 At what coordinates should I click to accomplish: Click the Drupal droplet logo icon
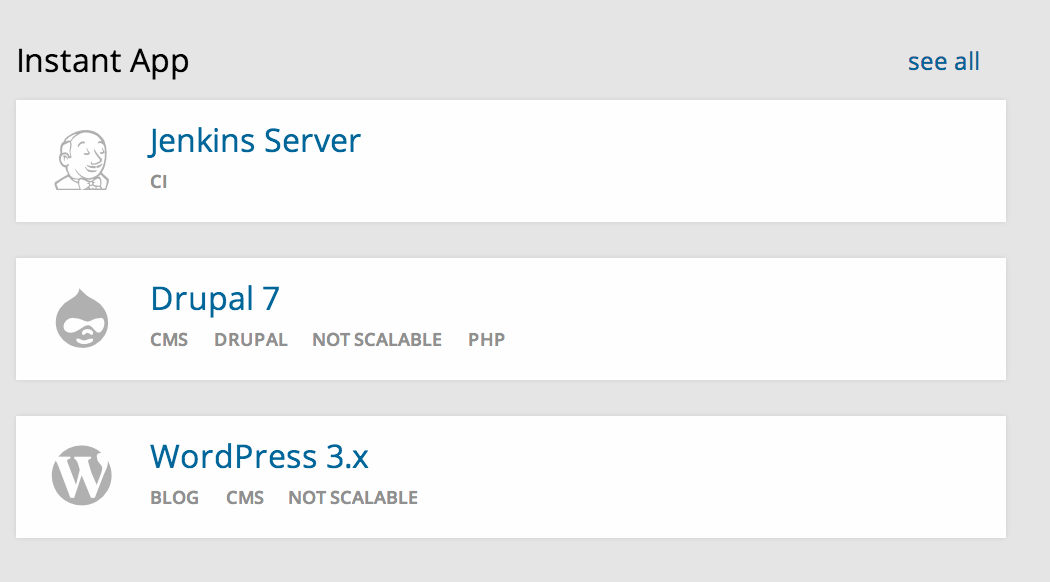tap(81, 319)
